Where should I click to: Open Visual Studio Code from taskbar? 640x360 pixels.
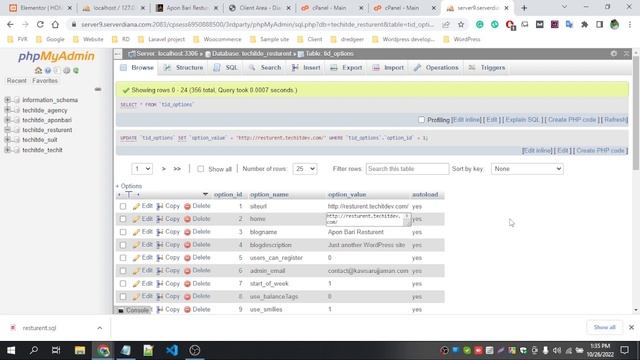(172, 350)
